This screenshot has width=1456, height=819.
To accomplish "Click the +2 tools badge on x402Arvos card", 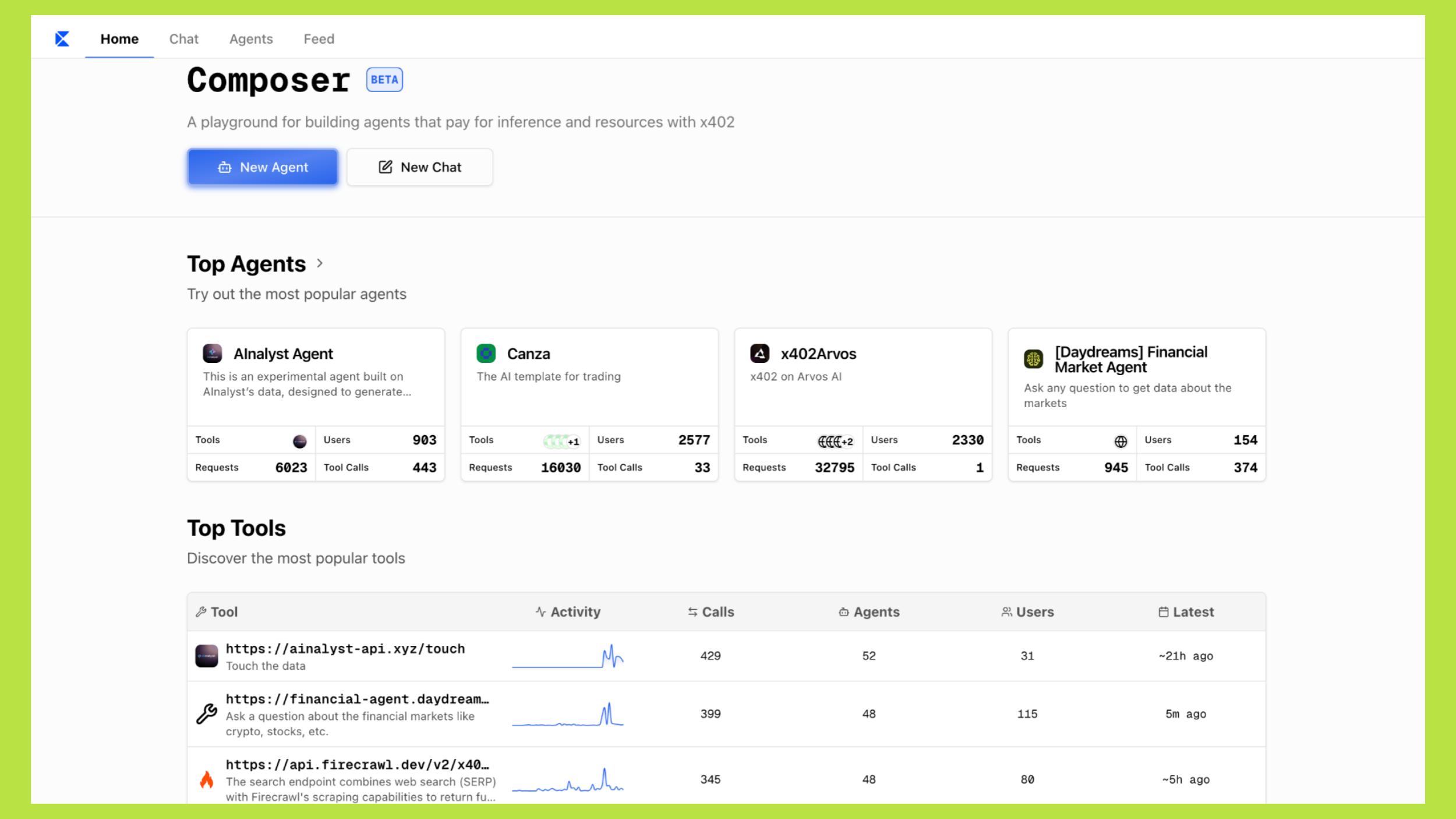I will point(847,442).
